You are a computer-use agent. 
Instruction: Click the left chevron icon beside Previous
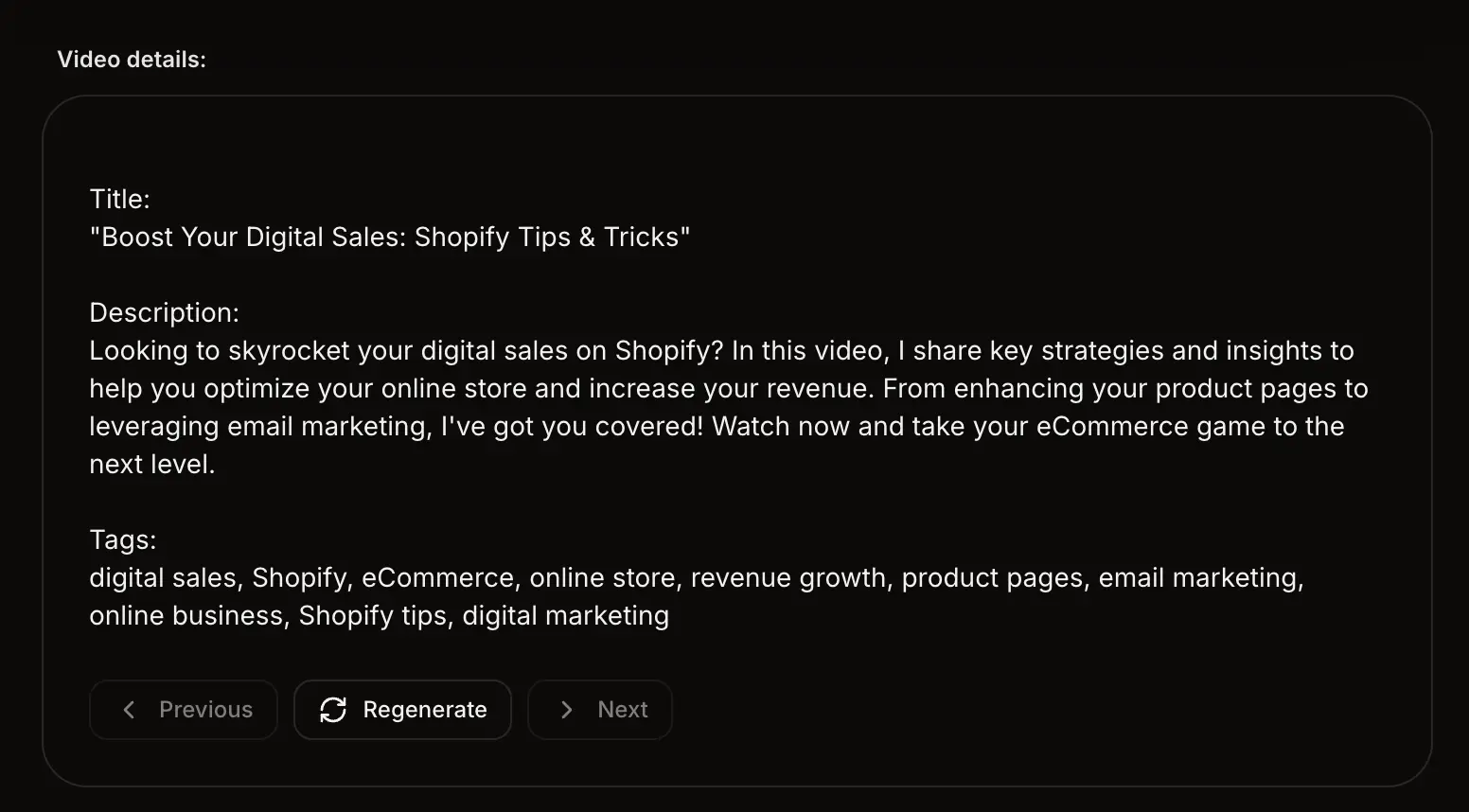point(130,710)
